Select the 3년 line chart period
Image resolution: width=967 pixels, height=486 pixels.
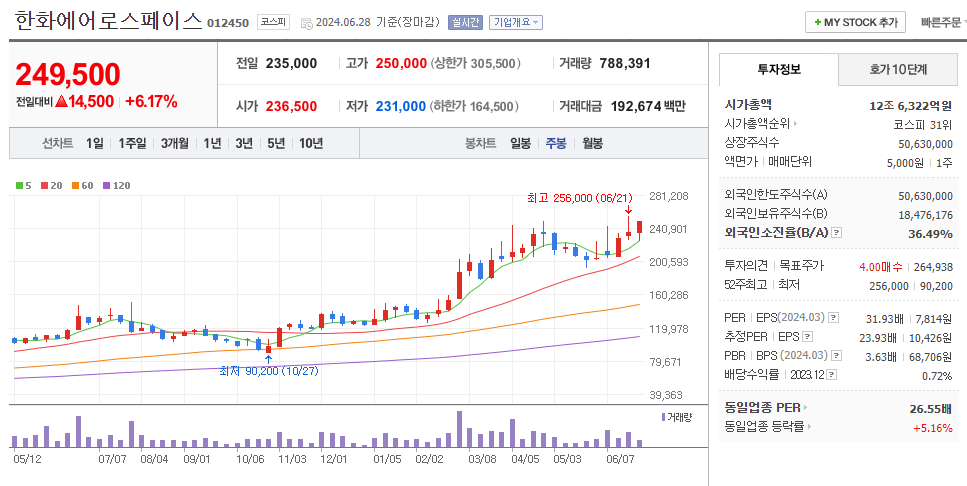tap(244, 143)
